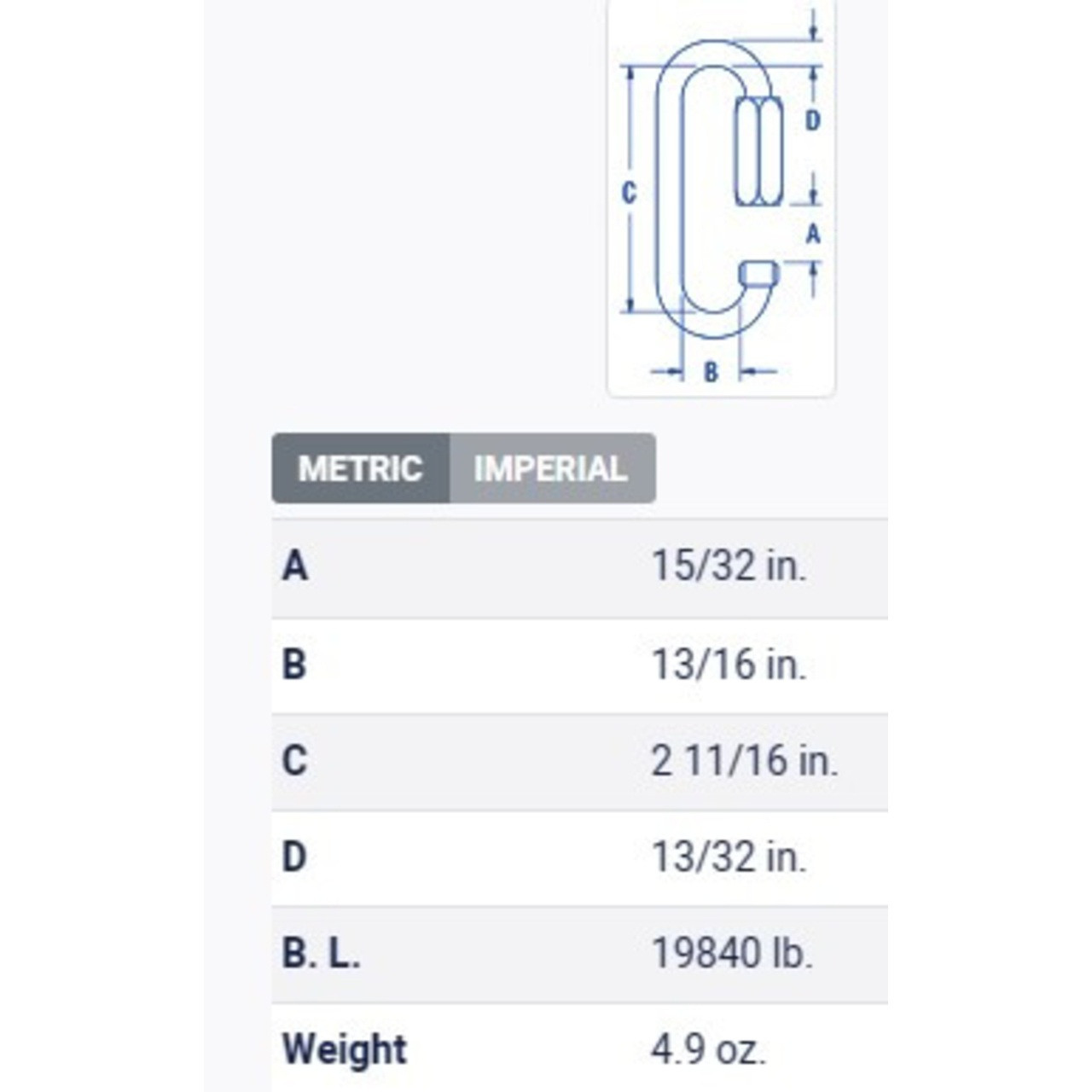This screenshot has height=1092, width=1092.
Task: Click the 4.9 oz. weight value
Action: [709, 1050]
